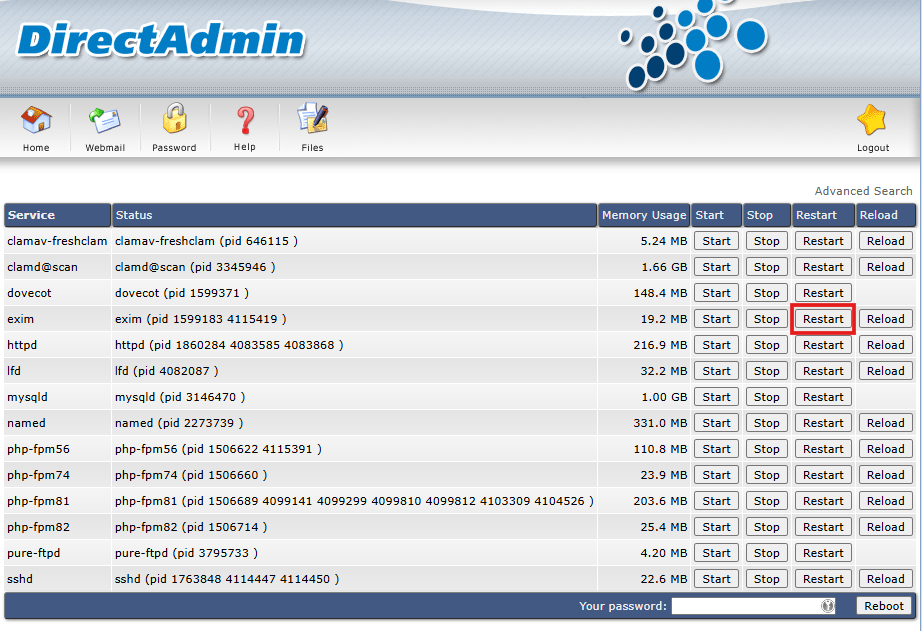
Task: Click the password field key icon
Action: [827, 606]
